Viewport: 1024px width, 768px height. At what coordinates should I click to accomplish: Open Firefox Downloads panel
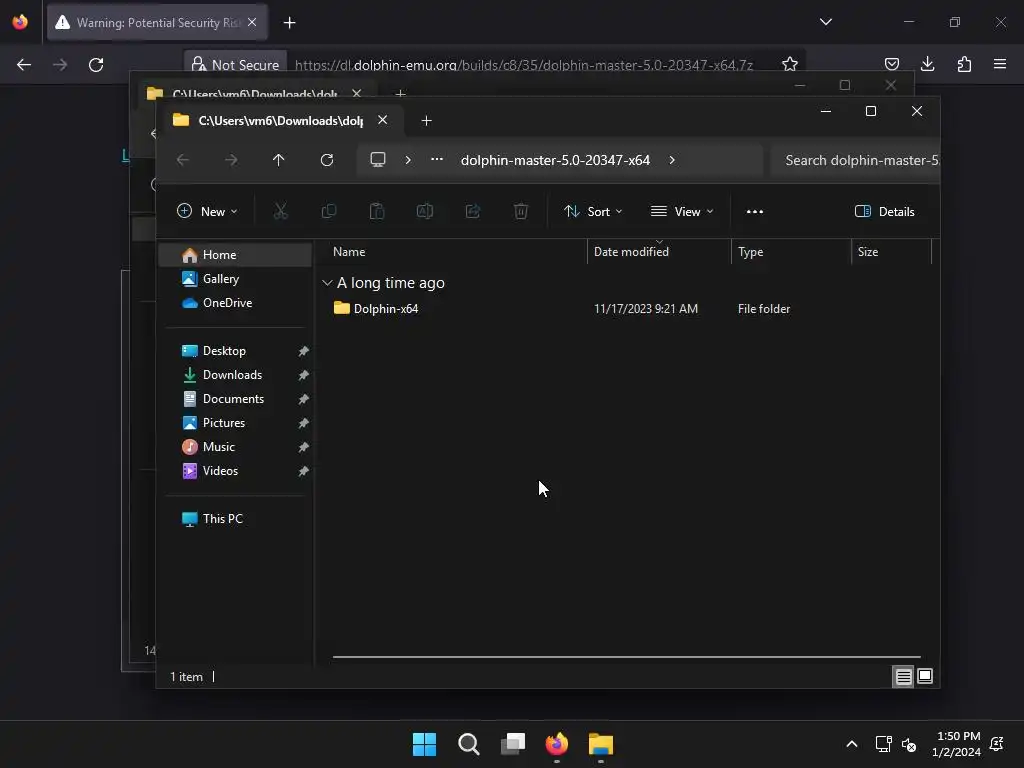click(x=927, y=64)
